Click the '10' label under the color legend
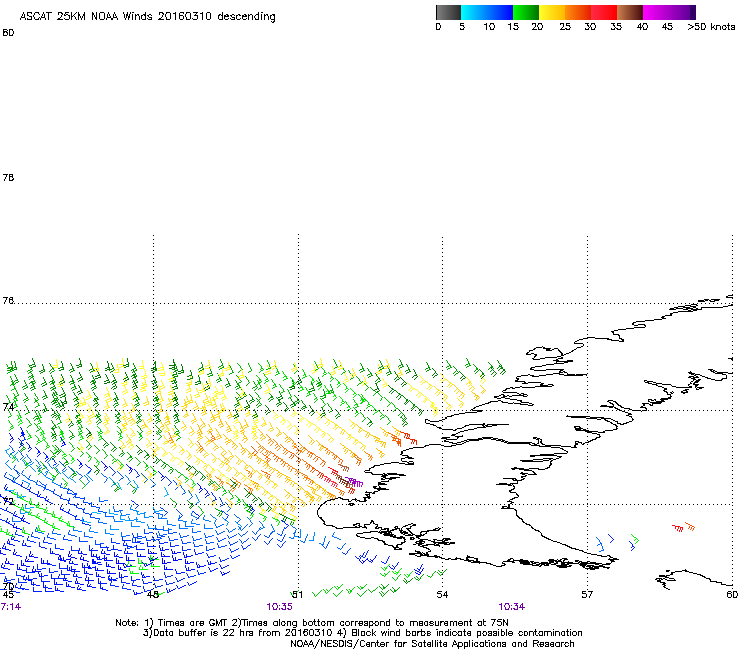The height and width of the screenshot is (650, 740). click(489, 27)
